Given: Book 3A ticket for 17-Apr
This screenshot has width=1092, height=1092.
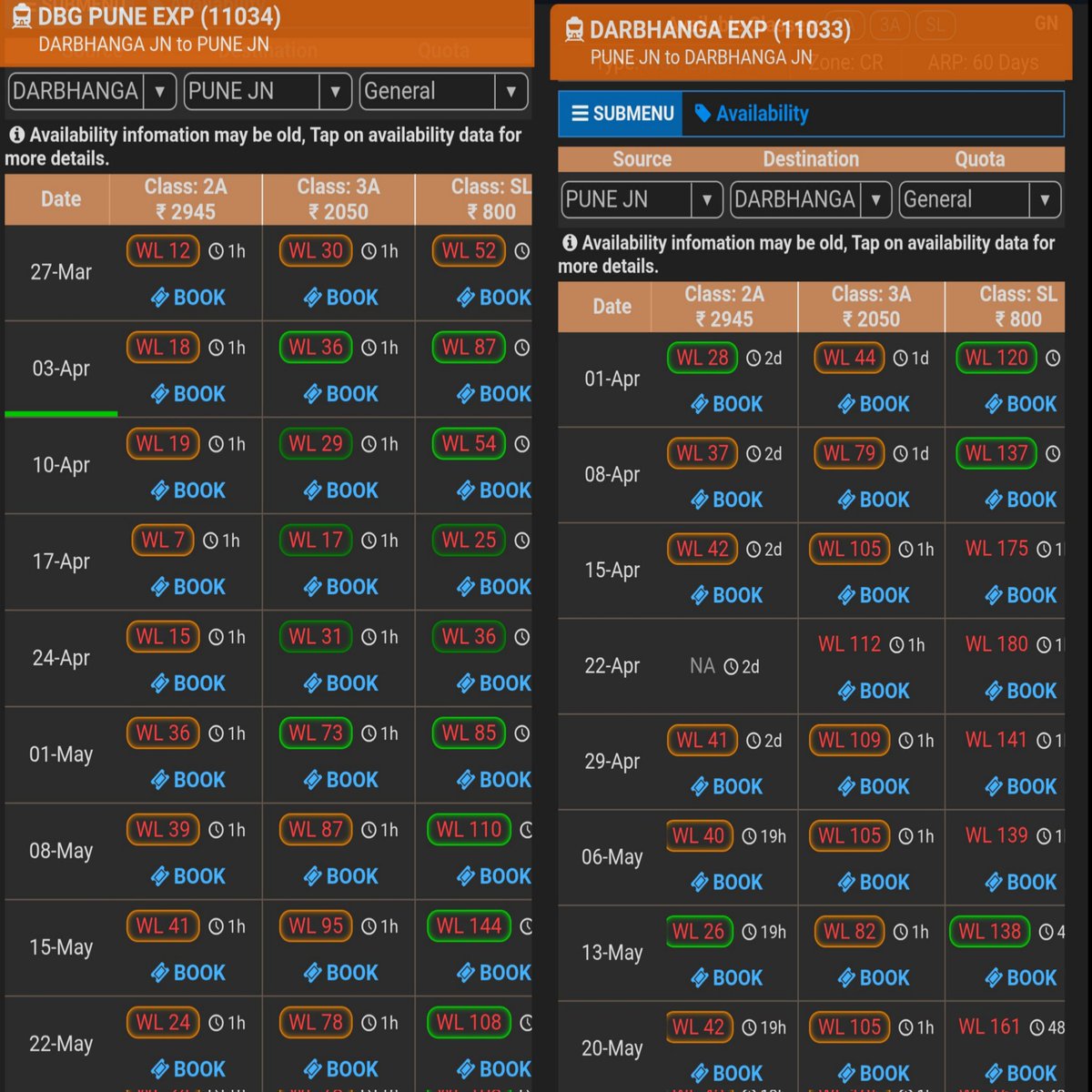Looking at the screenshot, I should tap(341, 587).
